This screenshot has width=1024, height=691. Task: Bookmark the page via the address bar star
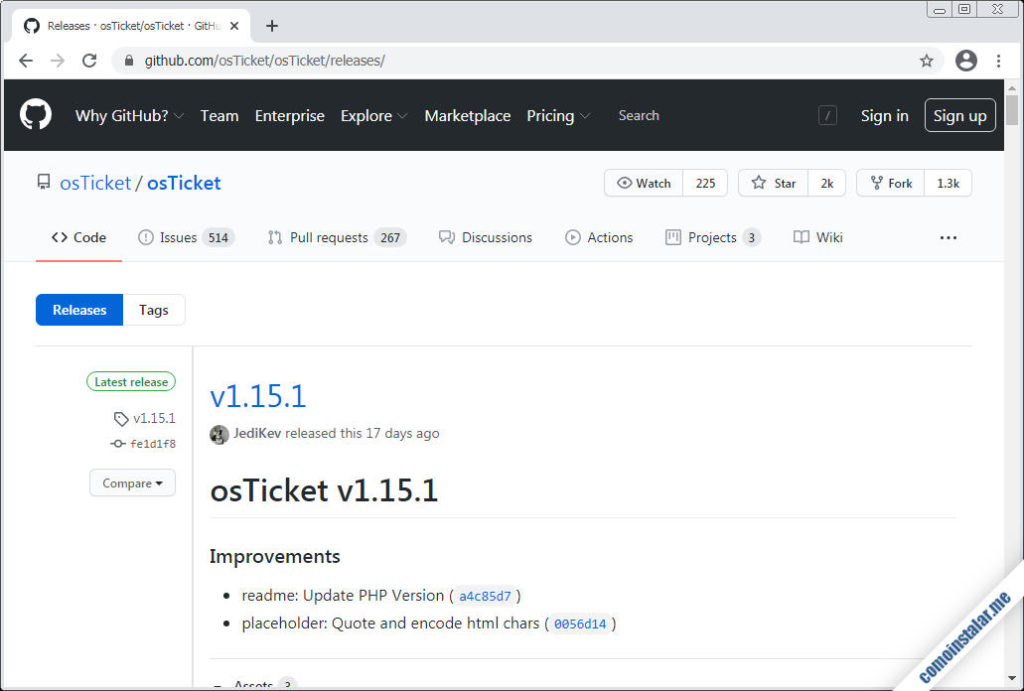[x=927, y=60]
